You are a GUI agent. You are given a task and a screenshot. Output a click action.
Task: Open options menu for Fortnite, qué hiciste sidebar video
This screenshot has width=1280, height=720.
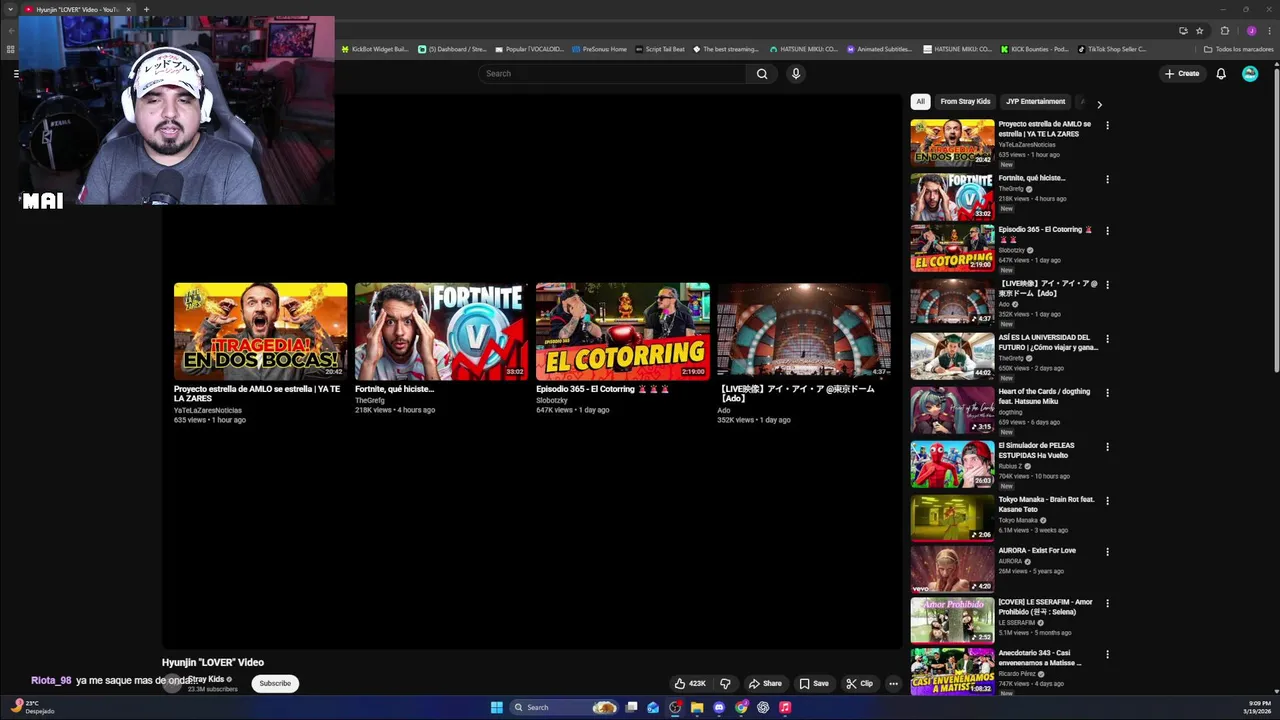[1107, 180]
